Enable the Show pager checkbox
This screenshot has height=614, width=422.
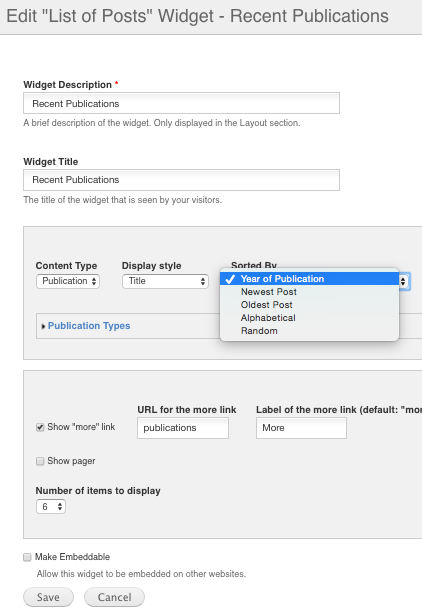coord(40,461)
